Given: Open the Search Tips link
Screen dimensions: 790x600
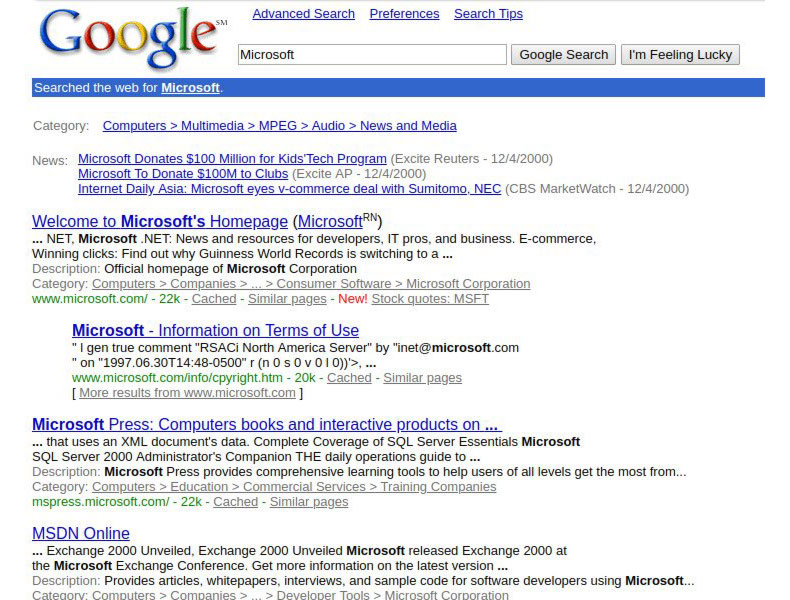Looking at the screenshot, I should pos(488,14).
